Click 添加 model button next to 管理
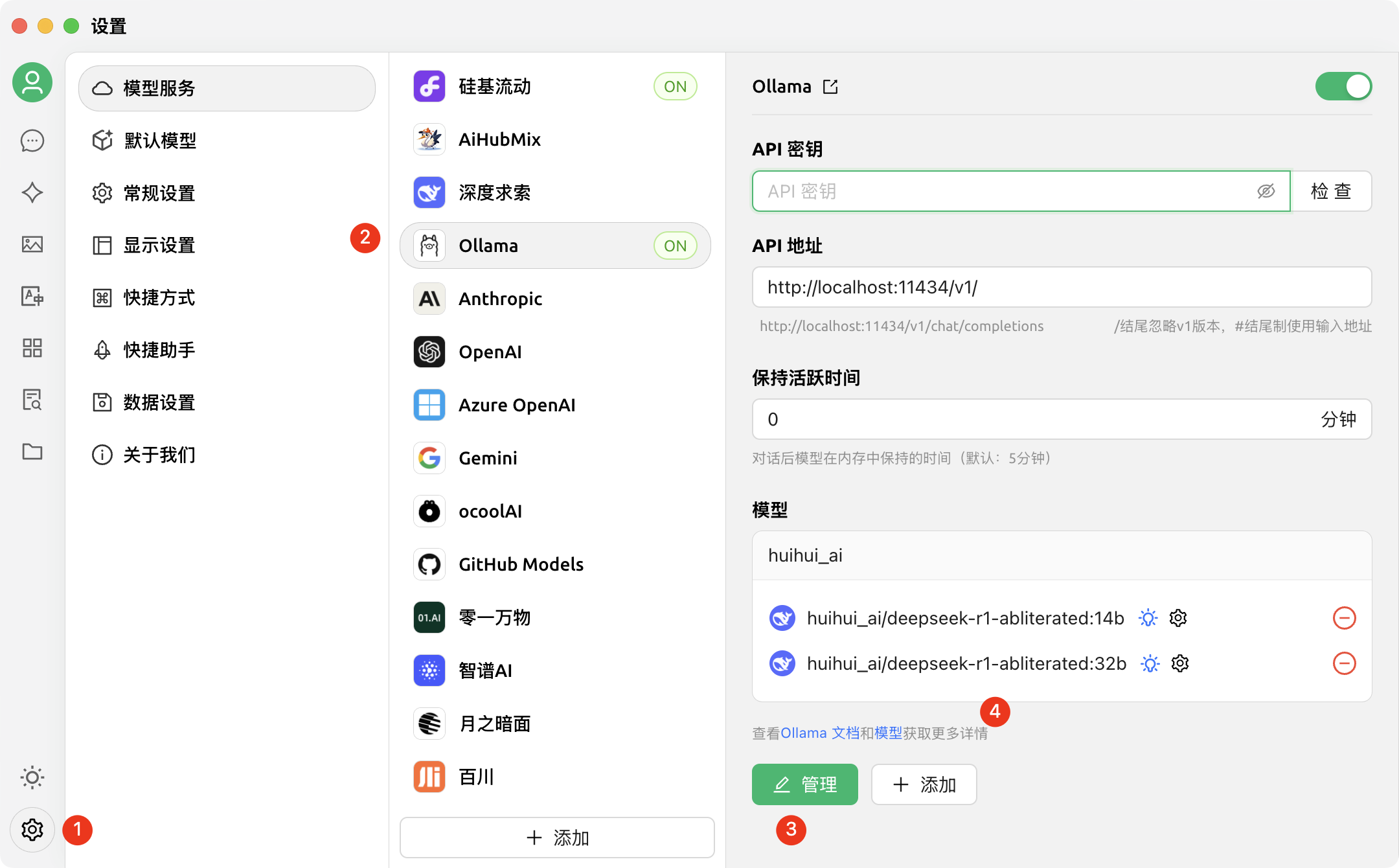This screenshot has width=1399, height=868. click(x=924, y=784)
